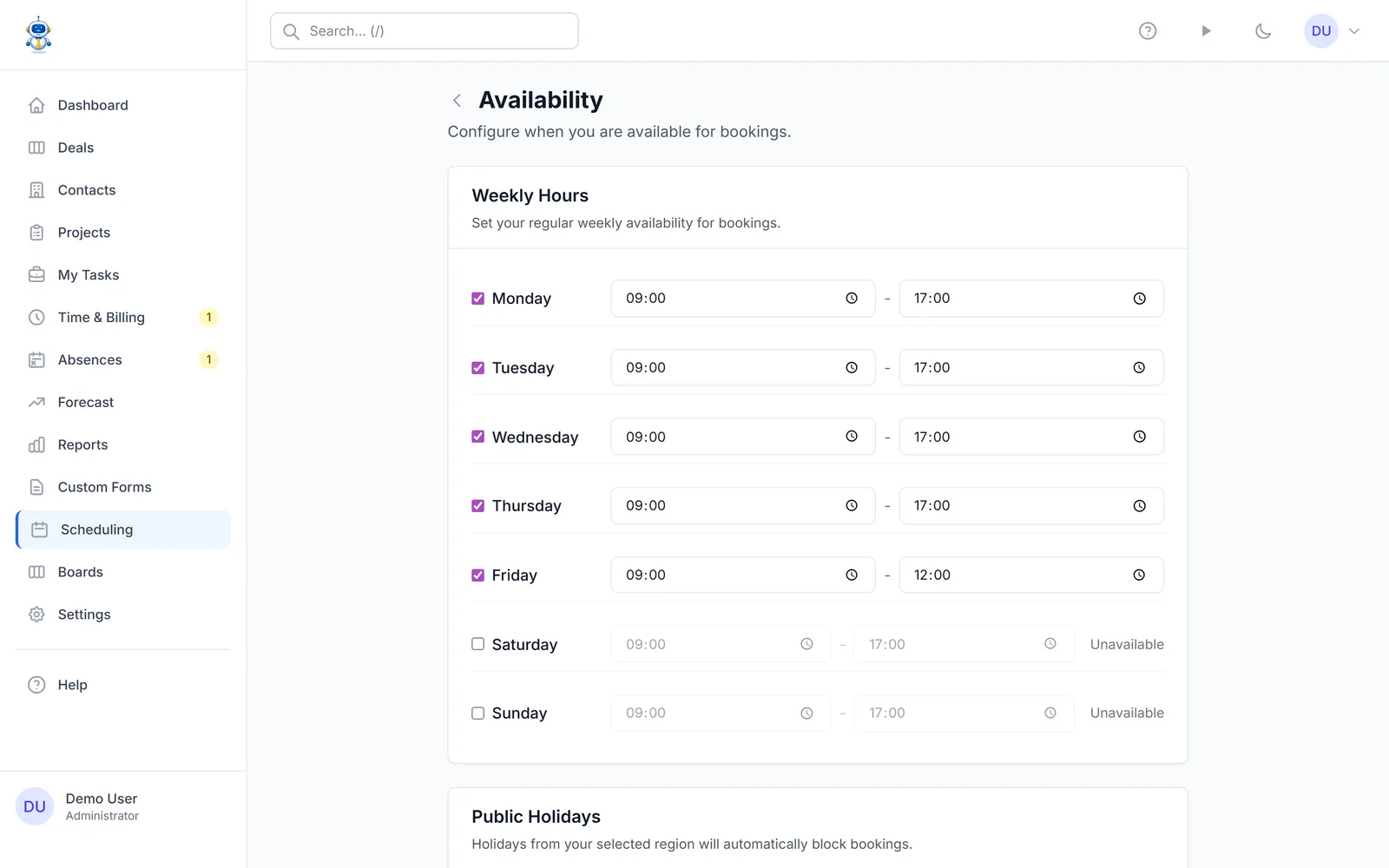This screenshot has width=1389, height=868.
Task: Click Sunday's Unavailable label
Action: pyautogui.click(x=1127, y=713)
